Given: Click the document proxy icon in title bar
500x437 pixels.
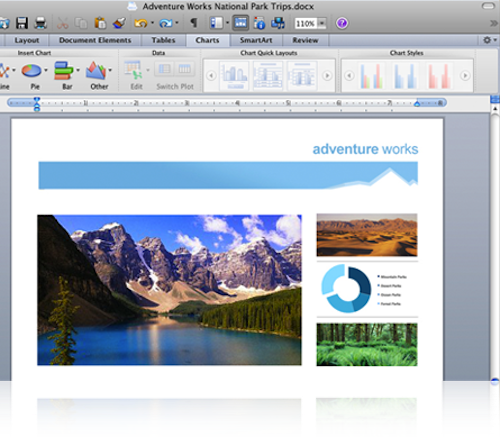Looking at the screenshot, I should [132, 6].
